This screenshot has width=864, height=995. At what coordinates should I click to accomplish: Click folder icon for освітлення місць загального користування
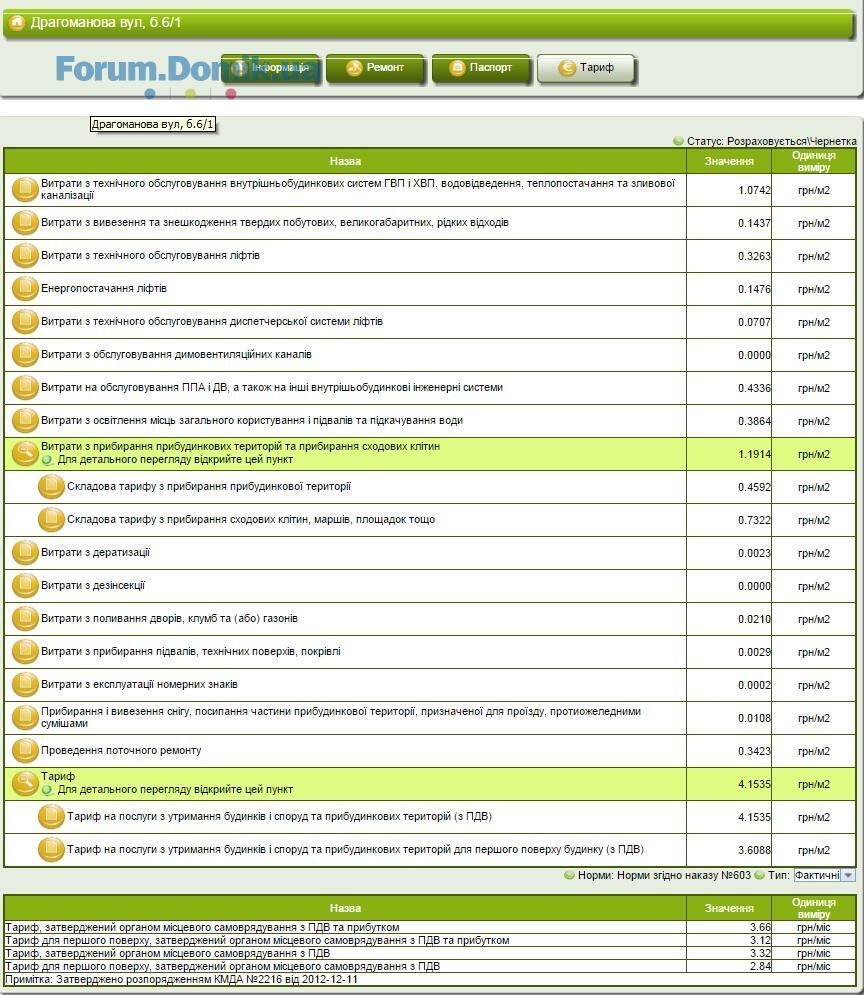point(25,421)
